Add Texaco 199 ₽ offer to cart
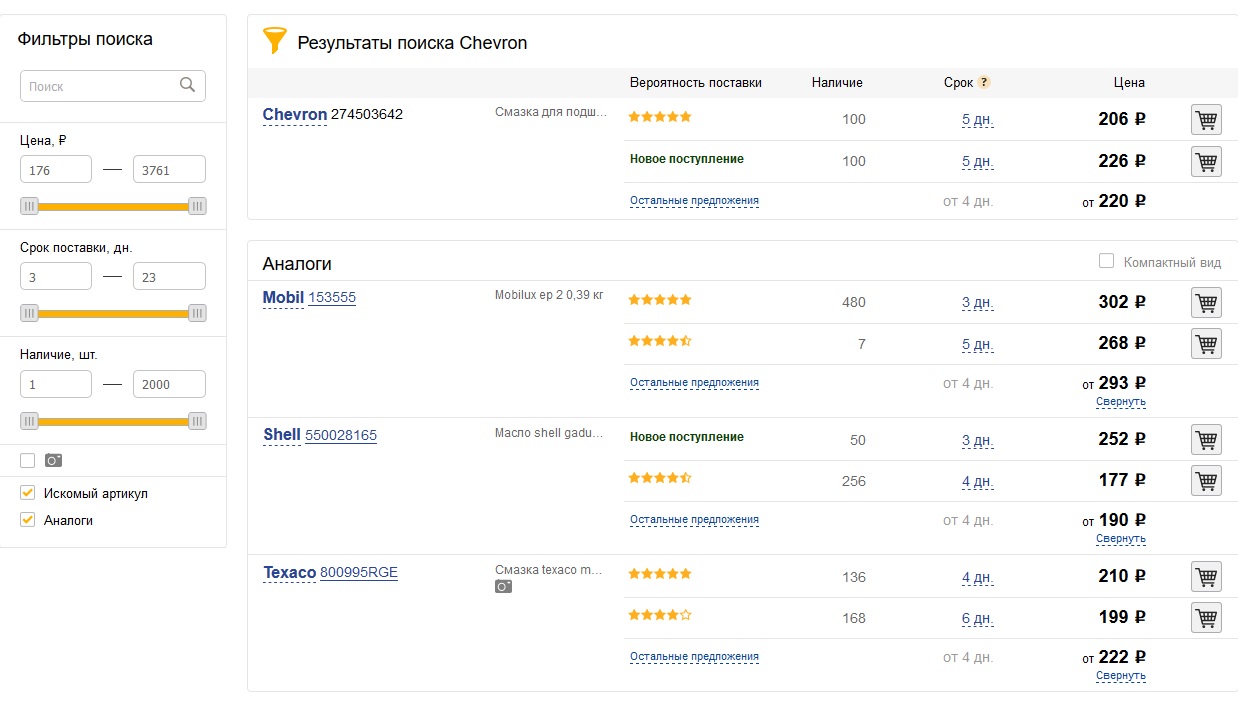The image size is (1238, 712). (1206, 618)
